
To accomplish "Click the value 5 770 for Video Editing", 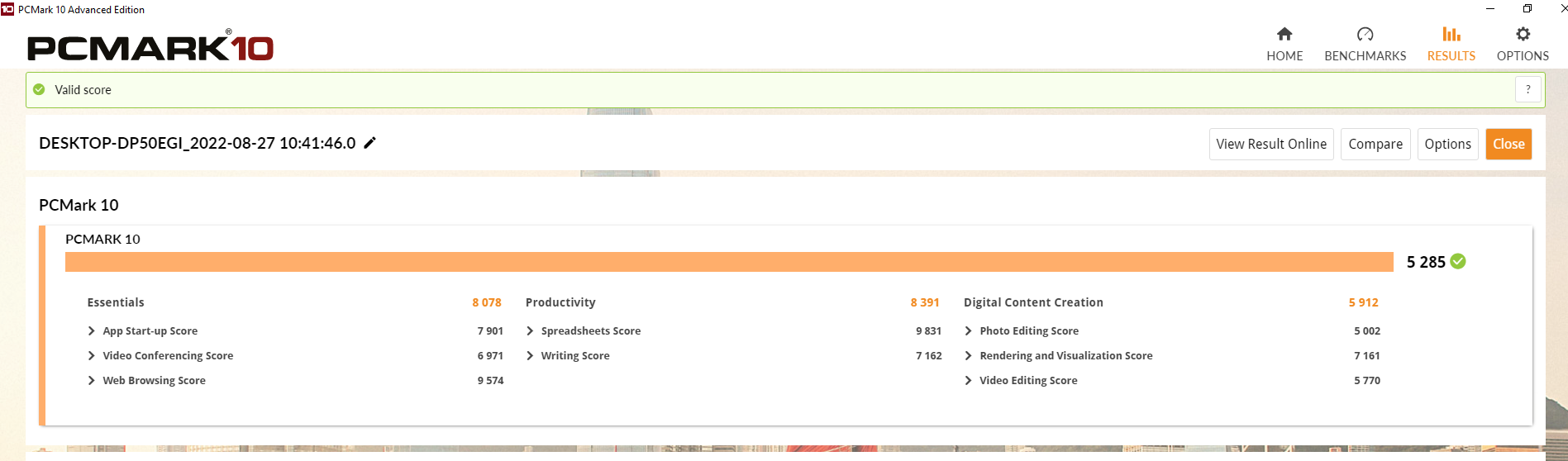I will 1367,380.
